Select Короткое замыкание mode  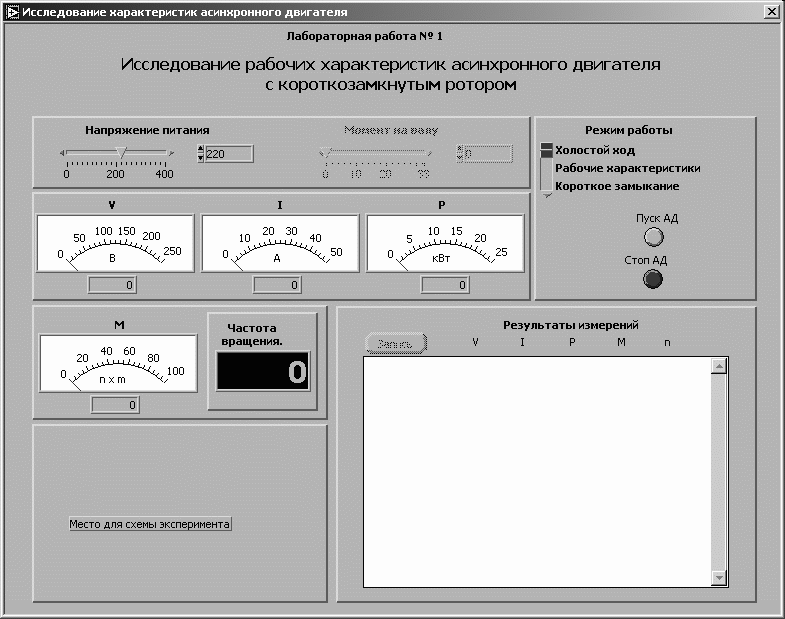pyautogui.click(x=617, y=186)
